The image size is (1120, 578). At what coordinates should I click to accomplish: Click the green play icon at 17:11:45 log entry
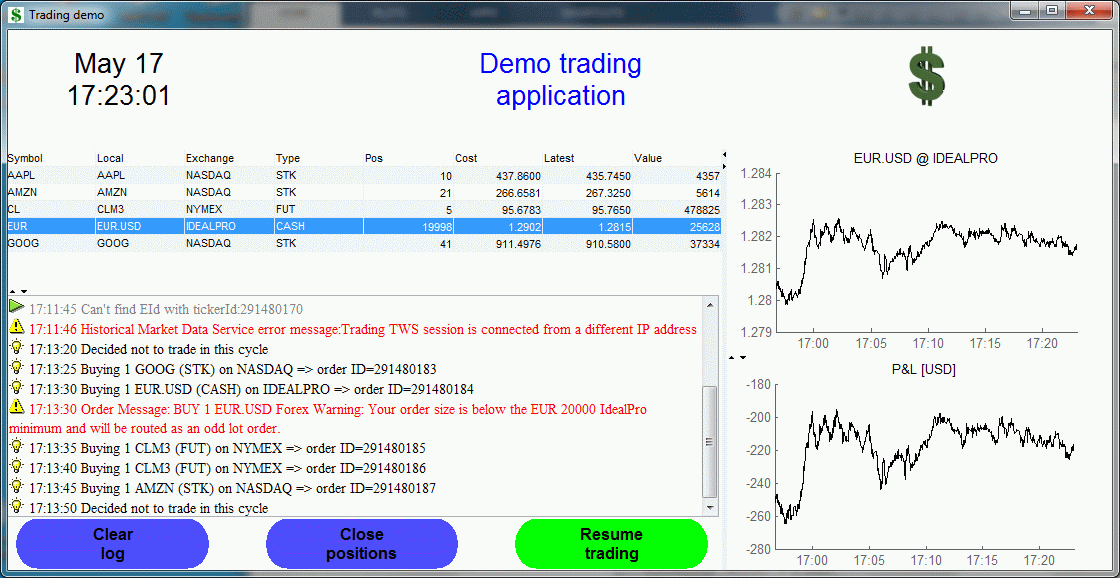(16, 307)
